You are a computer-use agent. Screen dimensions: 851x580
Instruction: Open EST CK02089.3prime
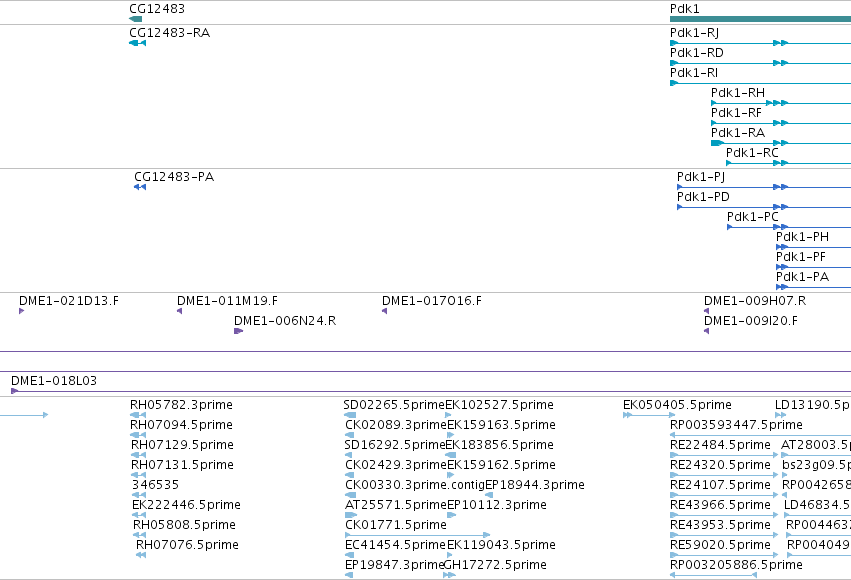396,425
